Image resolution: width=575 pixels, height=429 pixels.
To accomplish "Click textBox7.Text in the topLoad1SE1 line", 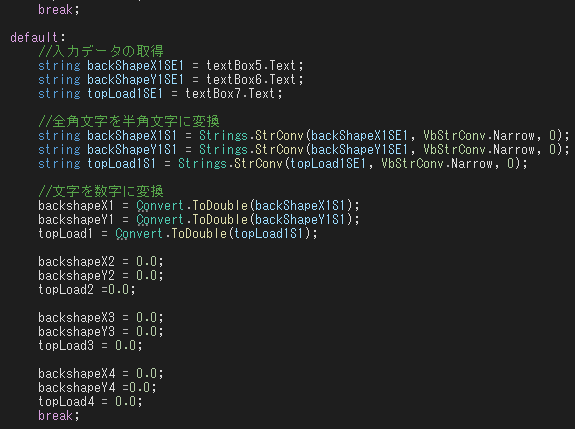I will (x=230, y=94).
